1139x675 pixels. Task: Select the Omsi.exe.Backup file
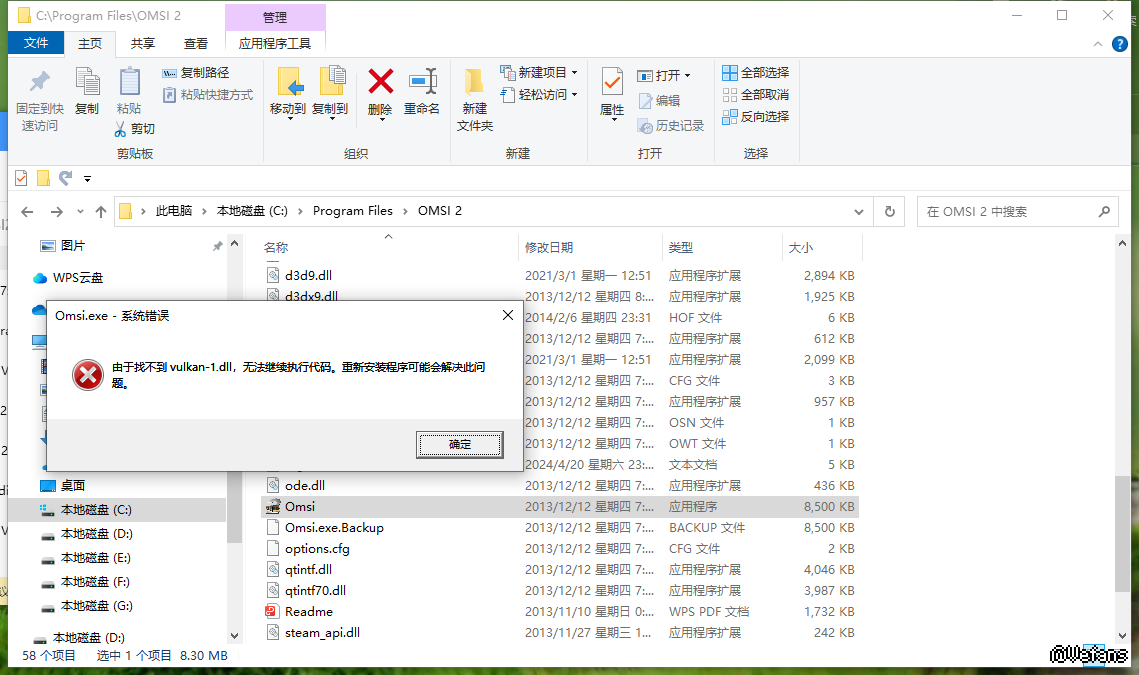[x=334, y=528]
